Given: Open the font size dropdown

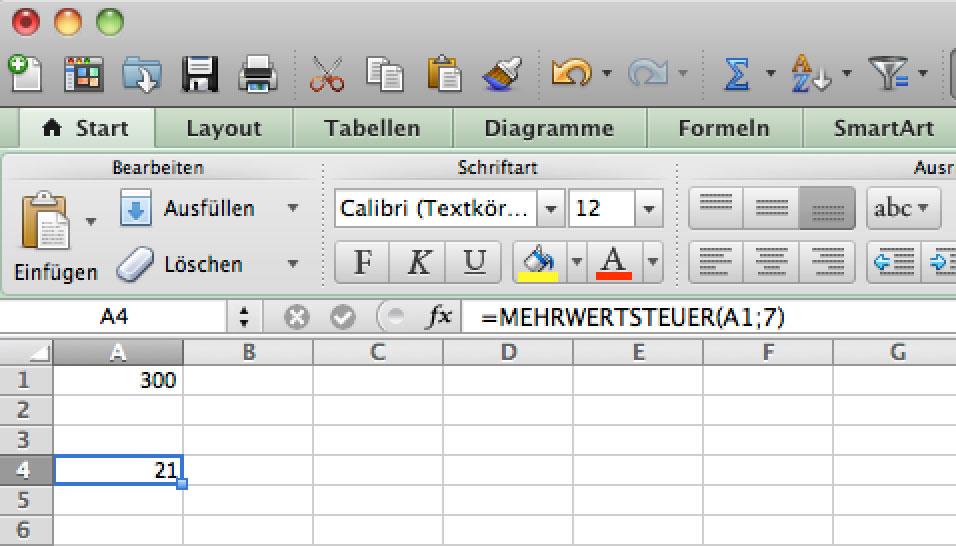Looking at the screenshot, I should point(649,208).
